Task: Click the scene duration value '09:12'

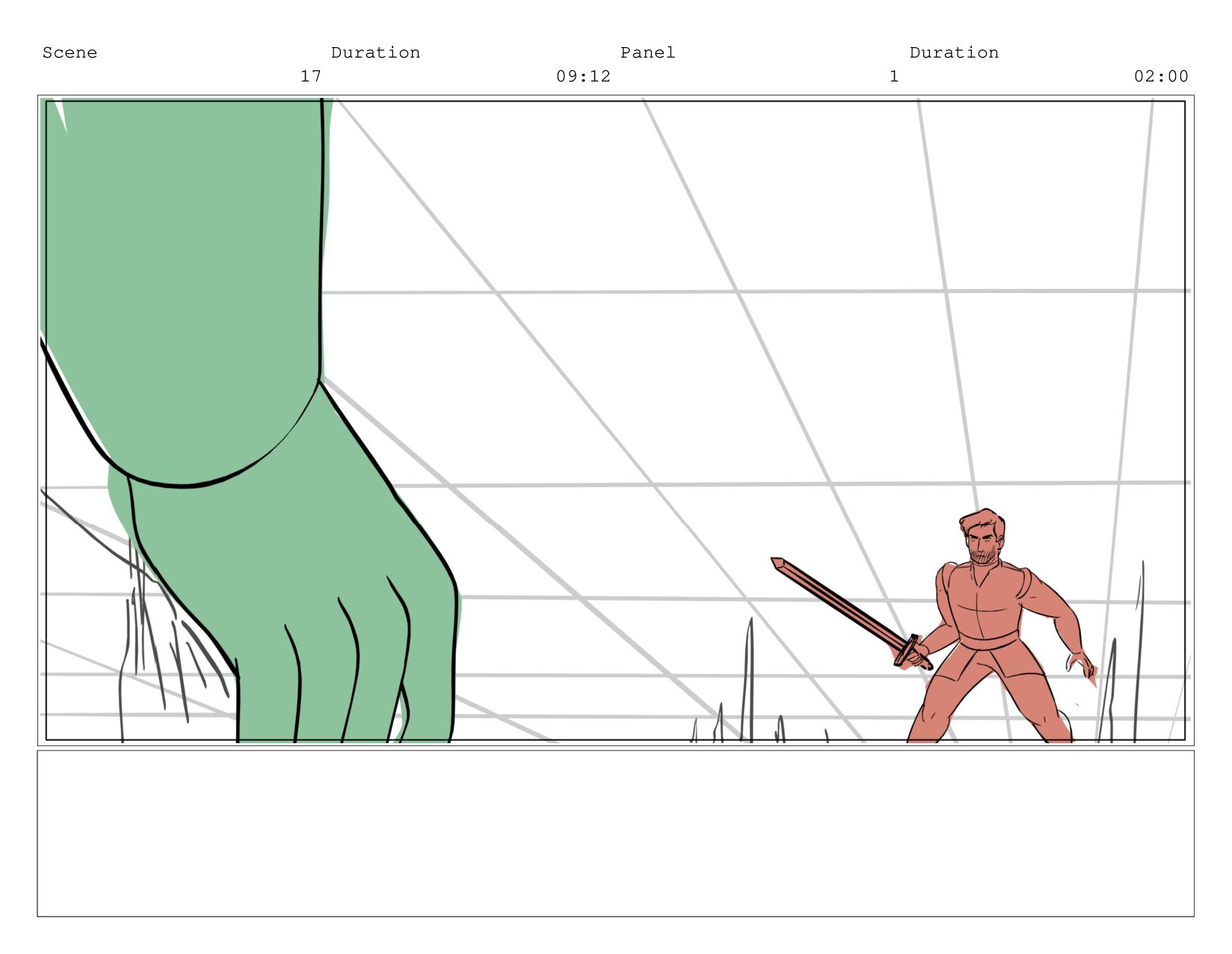Action: (x=583, y=76)
